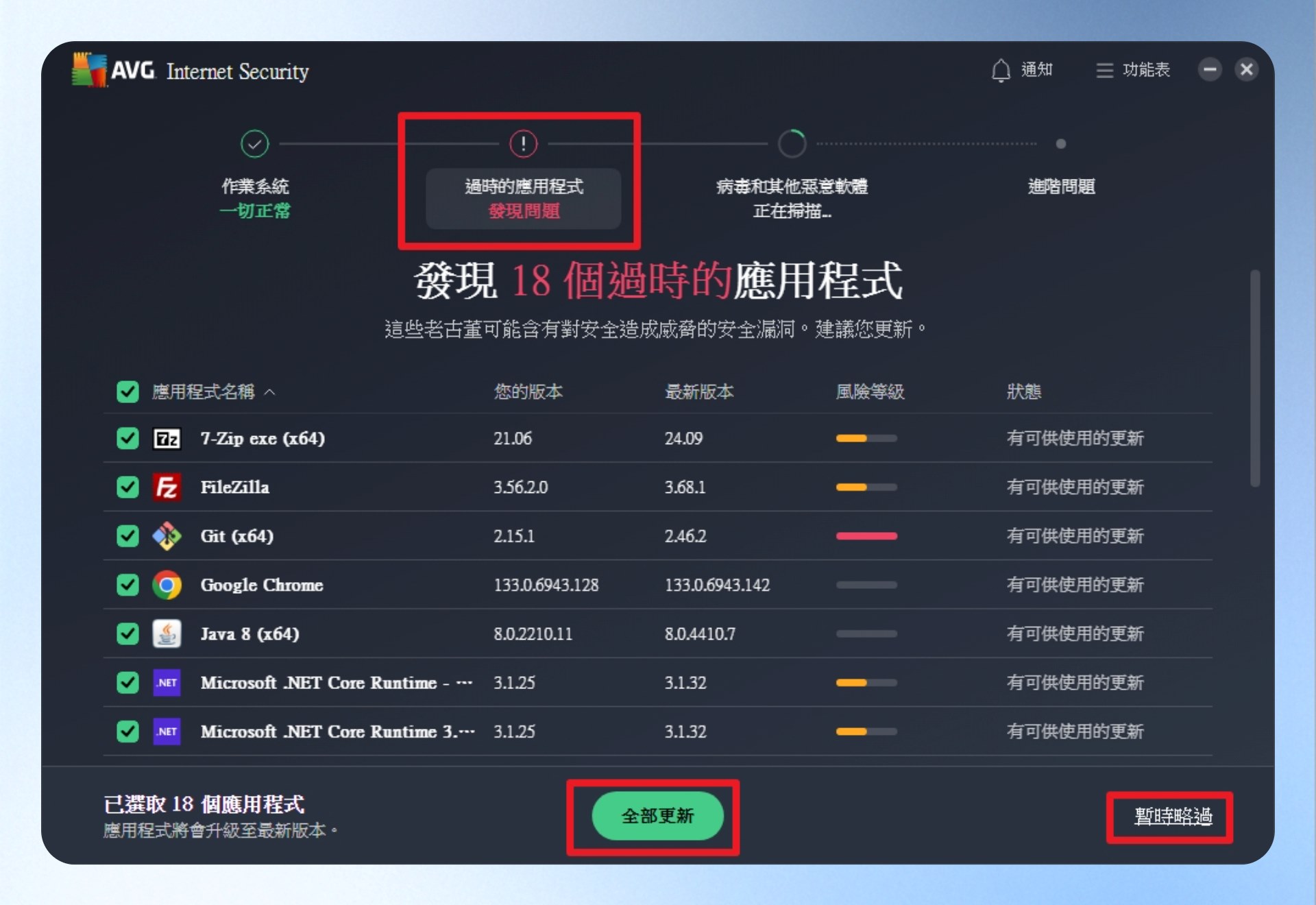Click the update available status for Google Chrome
The width and height of the screenshot is (1316, 905).
coord(1075,585)
